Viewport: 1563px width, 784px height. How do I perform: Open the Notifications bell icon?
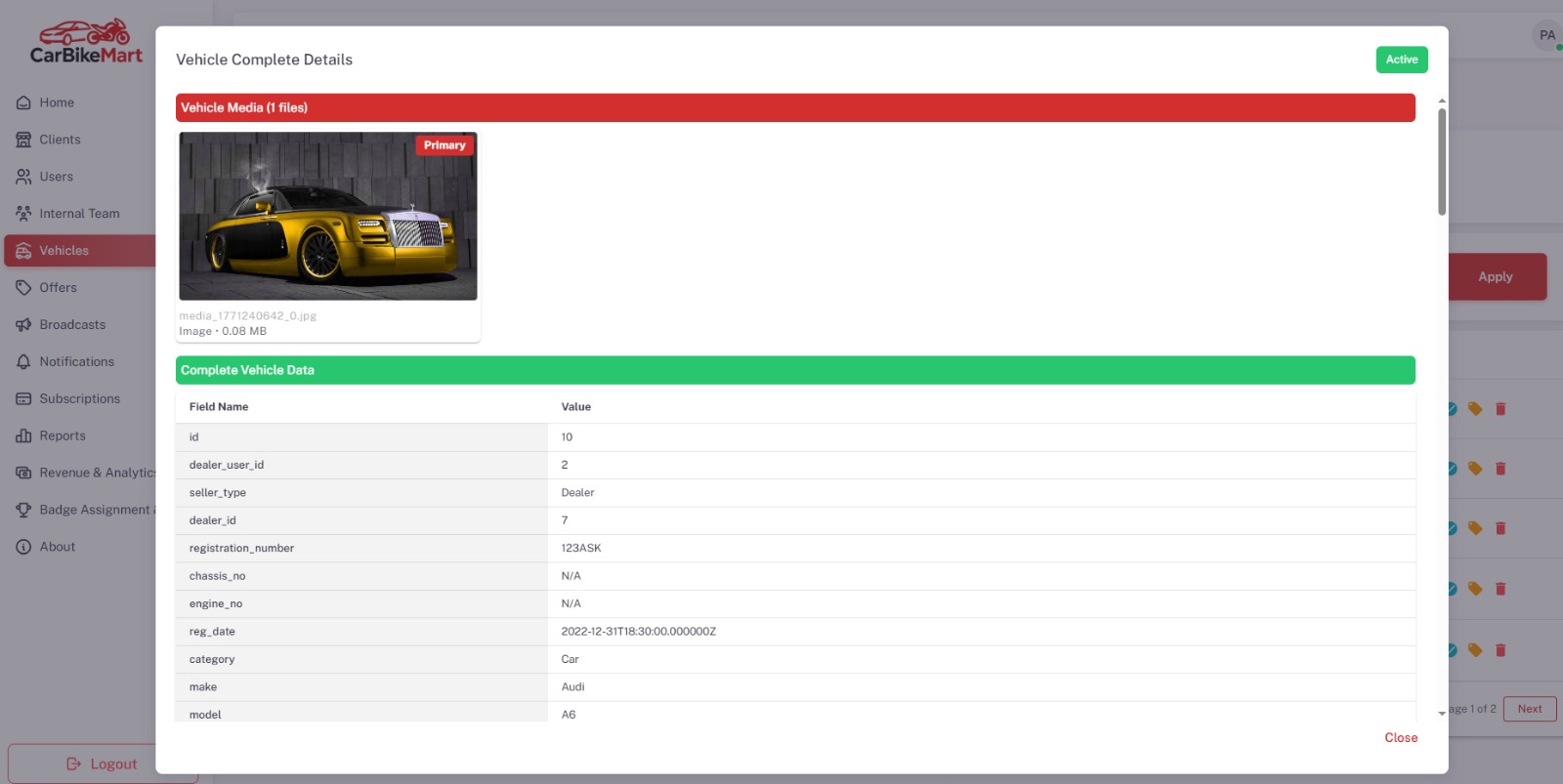pos(23,362)
